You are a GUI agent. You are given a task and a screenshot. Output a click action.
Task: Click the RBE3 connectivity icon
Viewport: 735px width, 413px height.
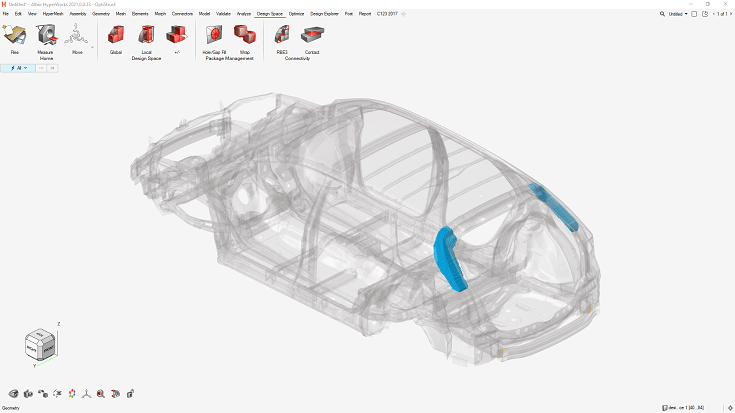tap(282, 37)
